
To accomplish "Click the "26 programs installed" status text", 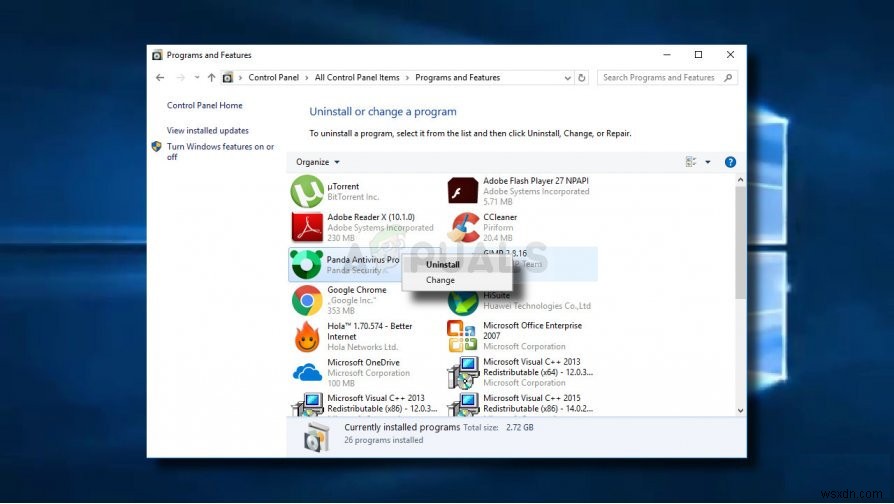I will pyautogui.click(x=384, y=440).
